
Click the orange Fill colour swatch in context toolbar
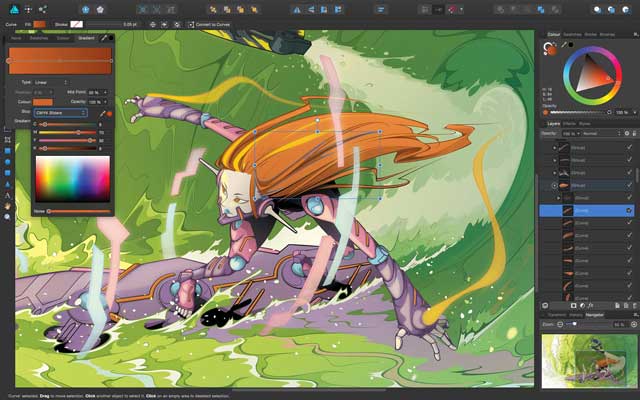click(x=39, y=23)
